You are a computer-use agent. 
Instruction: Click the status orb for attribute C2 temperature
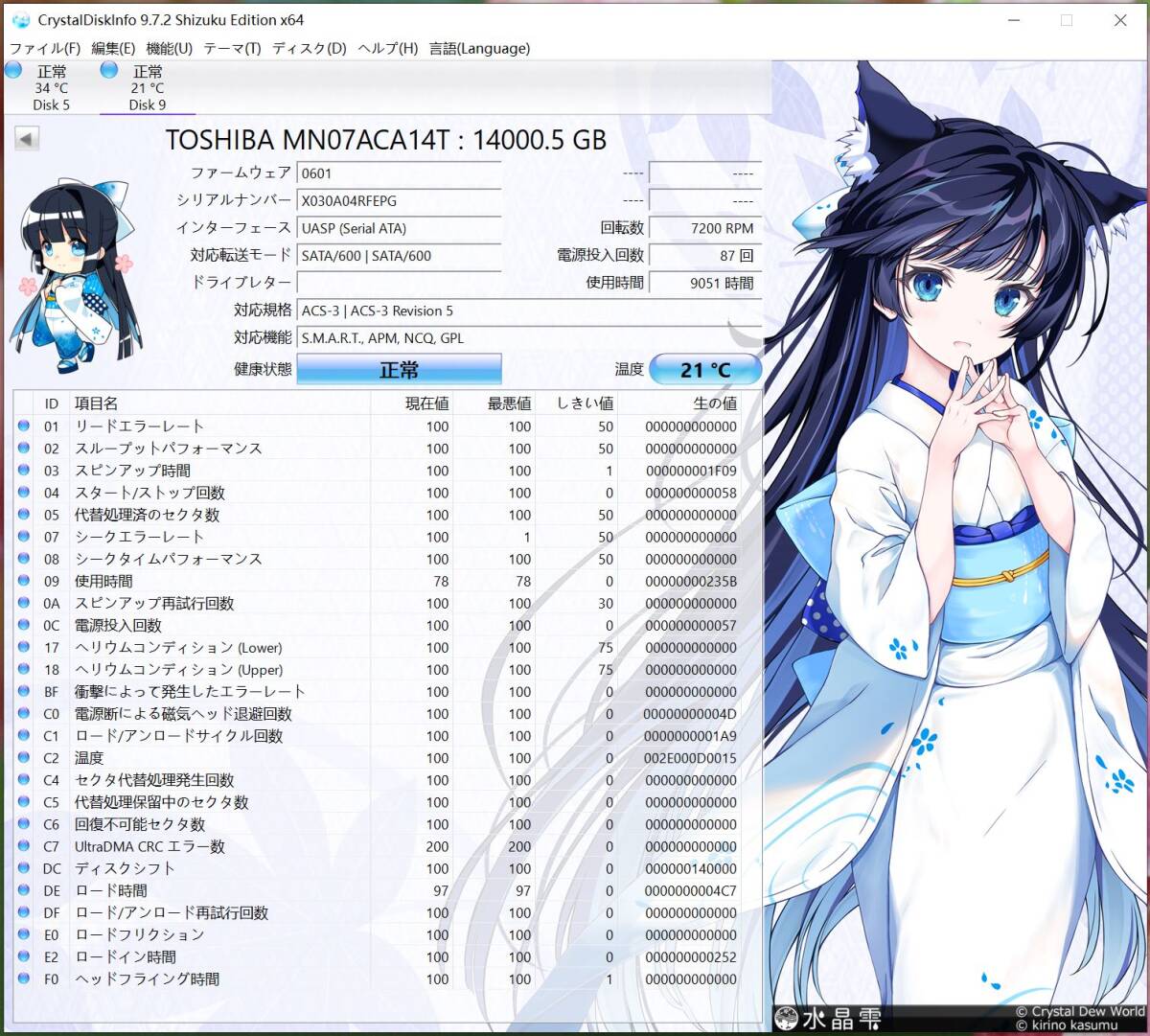click(x=24, y=758)
